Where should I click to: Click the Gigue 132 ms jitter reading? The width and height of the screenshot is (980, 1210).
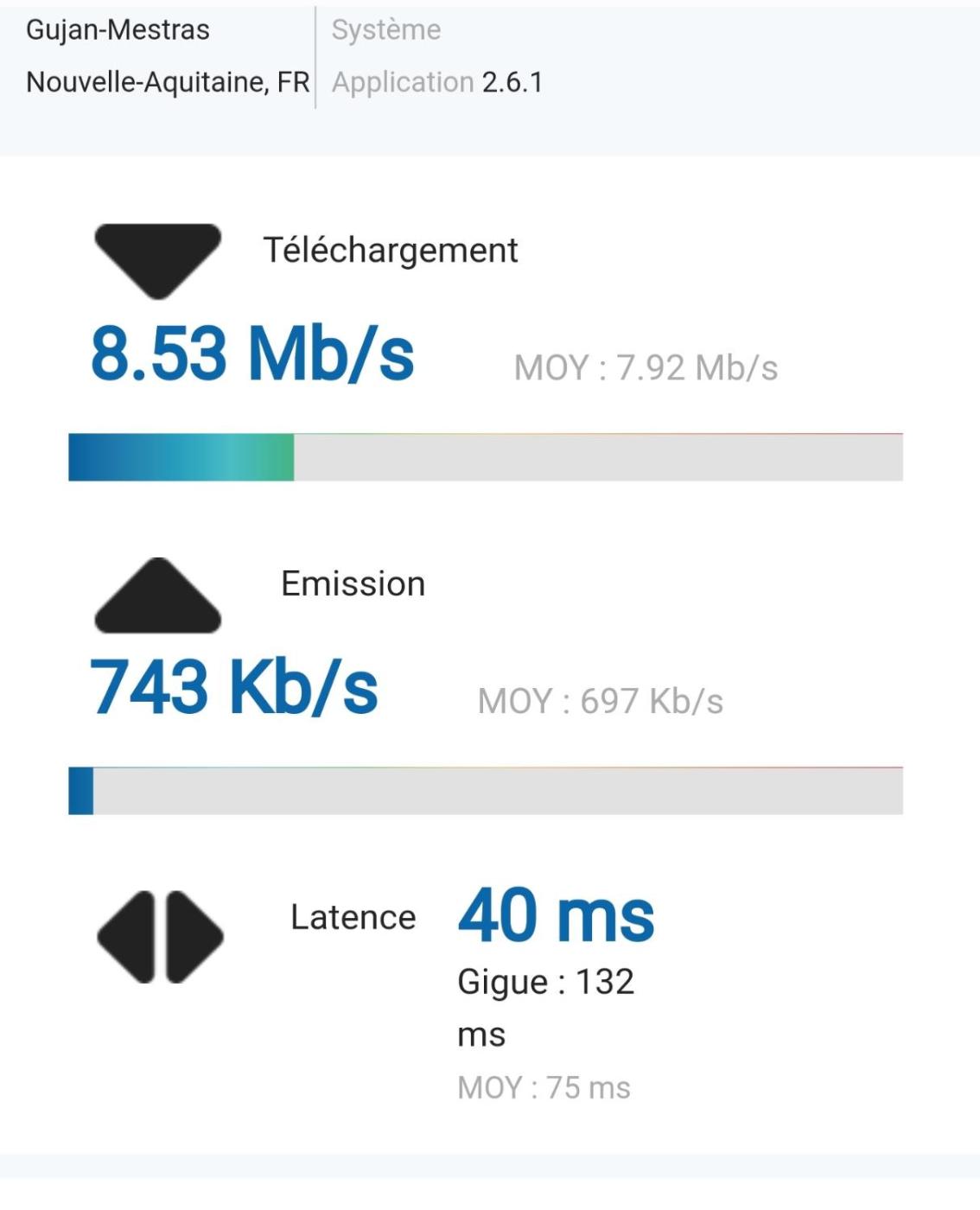(x=545, y=1007)
